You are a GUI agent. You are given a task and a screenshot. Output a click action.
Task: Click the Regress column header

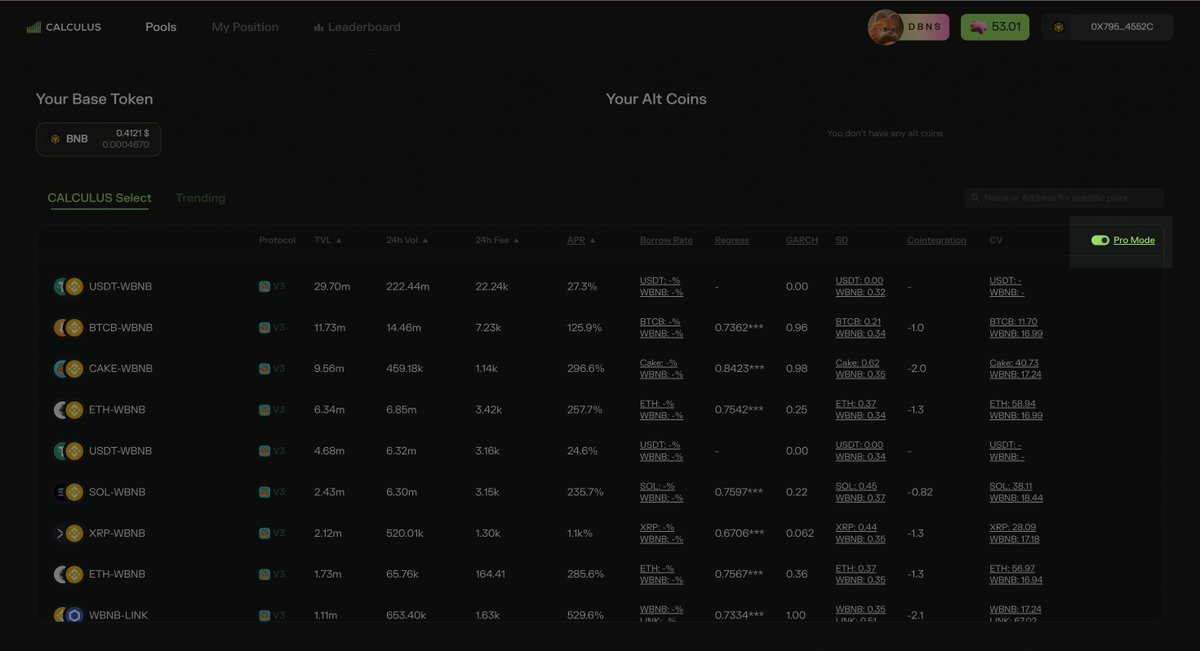pyautogui.click(x=732, y=240)
